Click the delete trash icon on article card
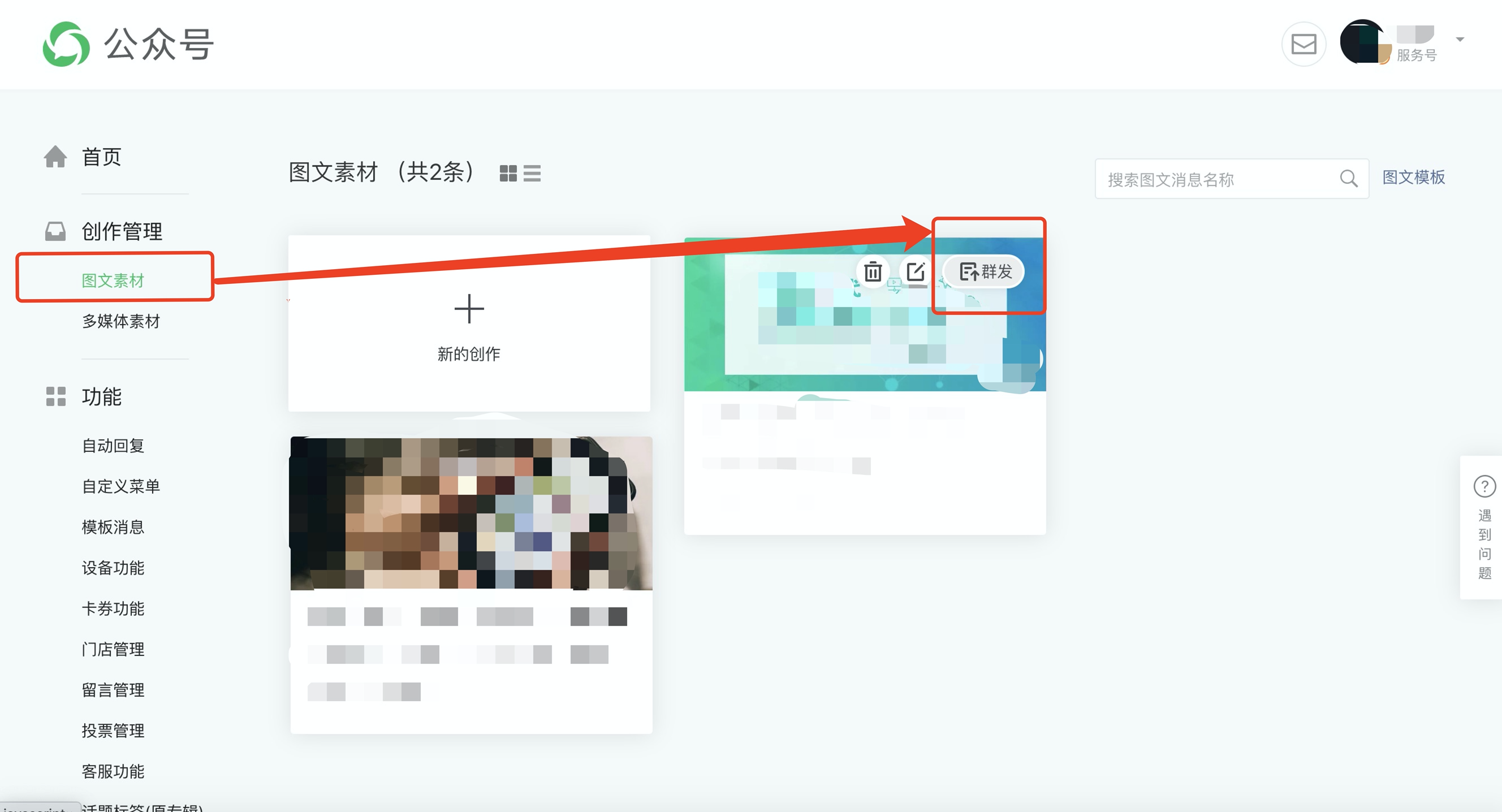This screenshot has height=812, width=1502. (872, 271)
